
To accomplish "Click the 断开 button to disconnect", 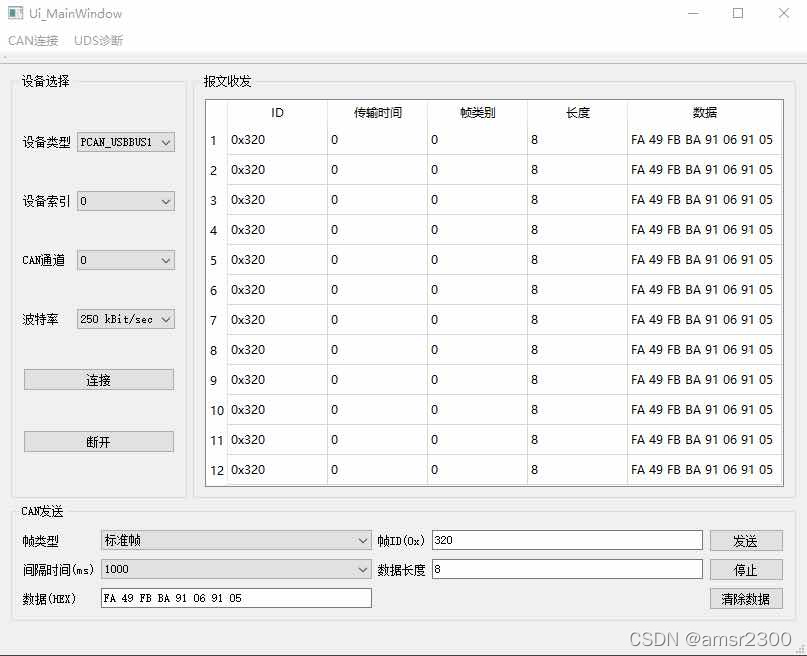I will click(x=98, y=441).
